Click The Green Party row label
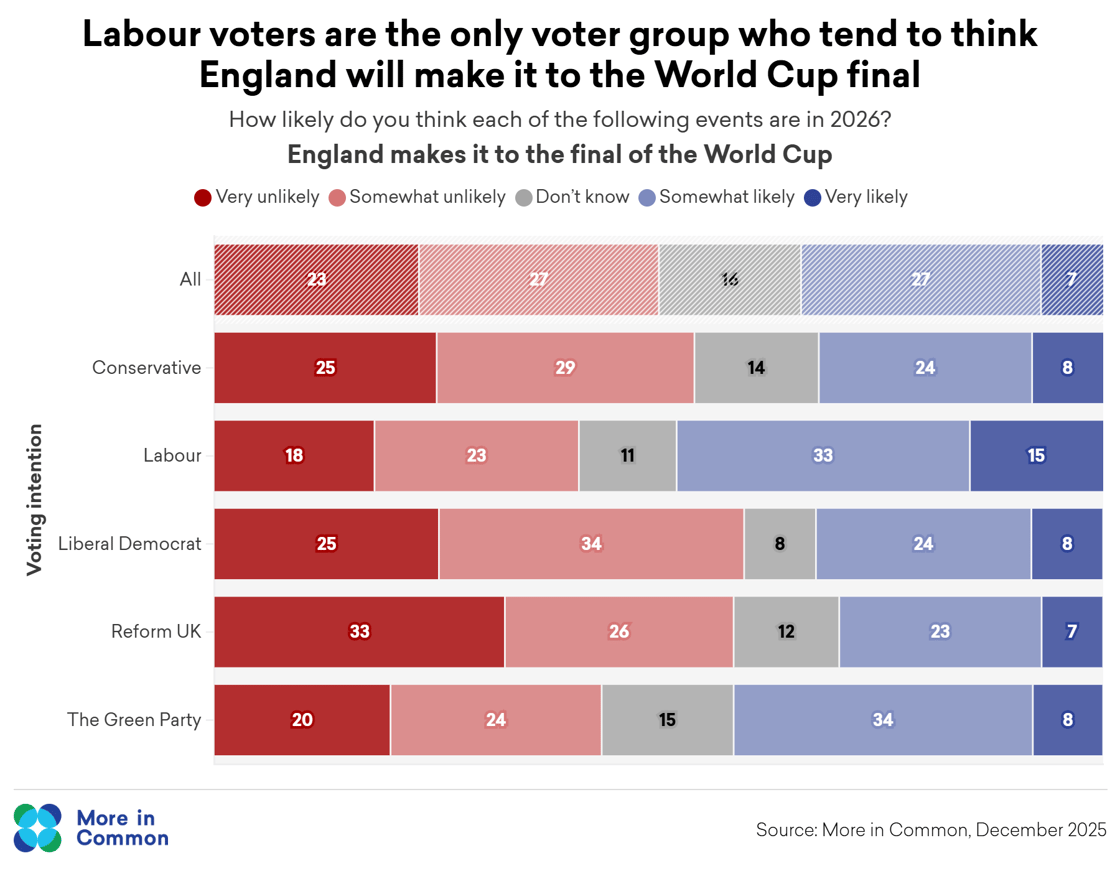1120x871 pixels. pyautogui.click(x=134, y=720)
